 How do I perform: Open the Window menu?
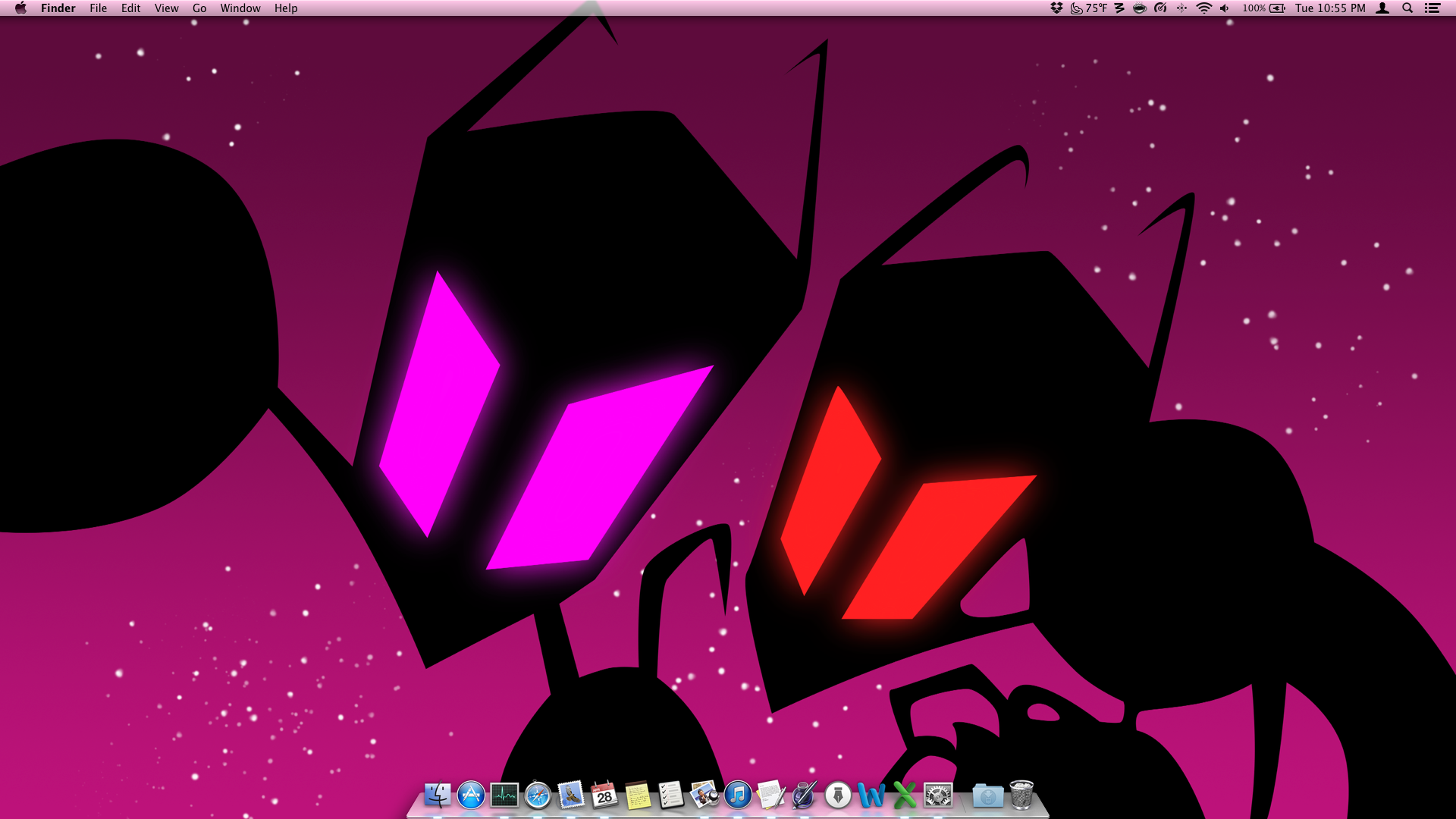pos(240,8)
